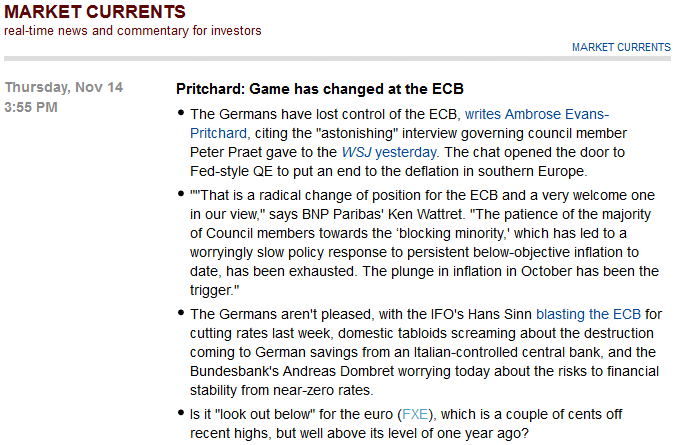Open the 'blasting the ECB' link
The image size is (679, 445).
[x=588, y=314]
